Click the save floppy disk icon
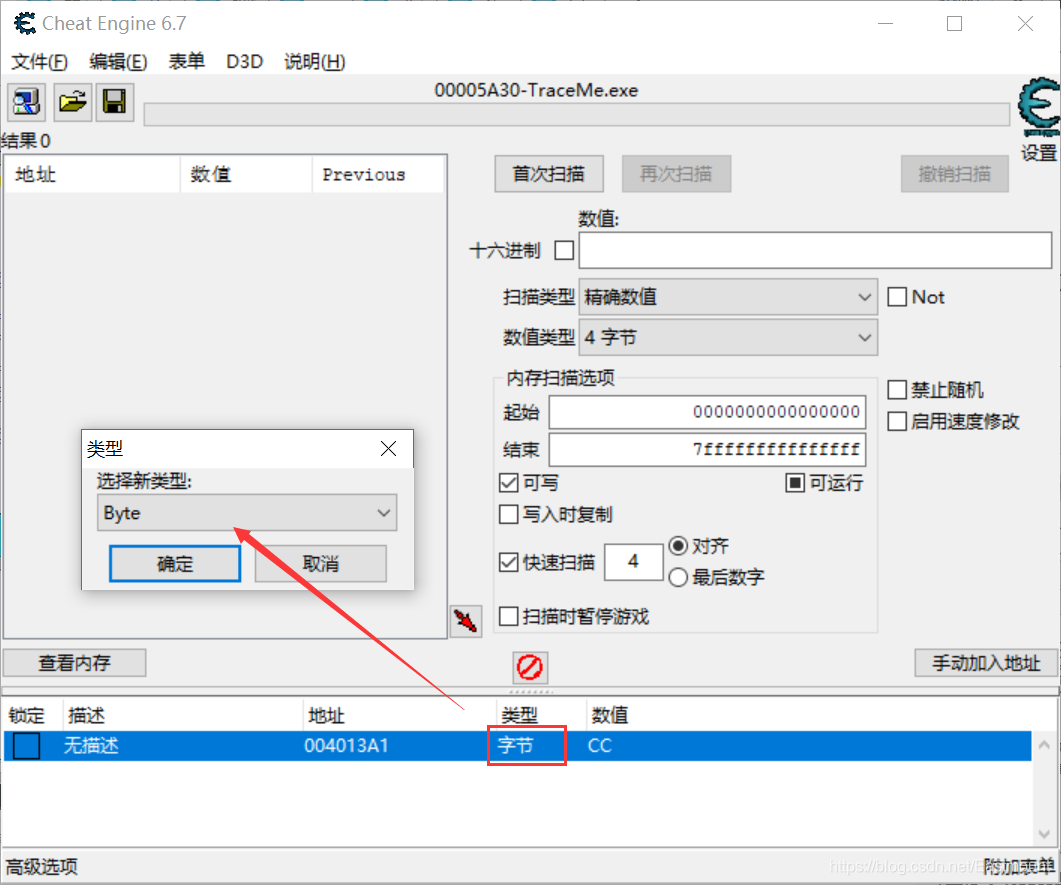Screen dimensions: 1061x885 [x=114, y=102]
